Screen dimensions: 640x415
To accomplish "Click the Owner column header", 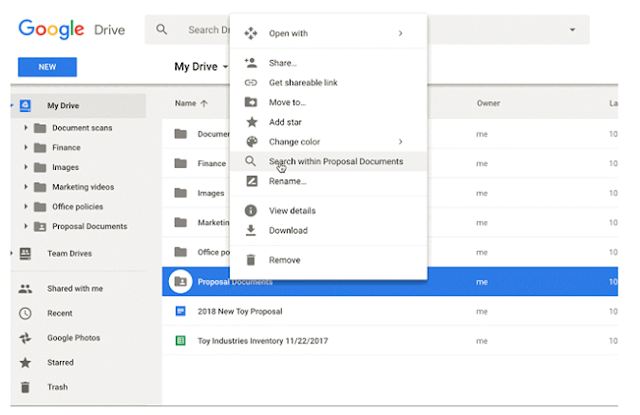I will tap(488, 103).
